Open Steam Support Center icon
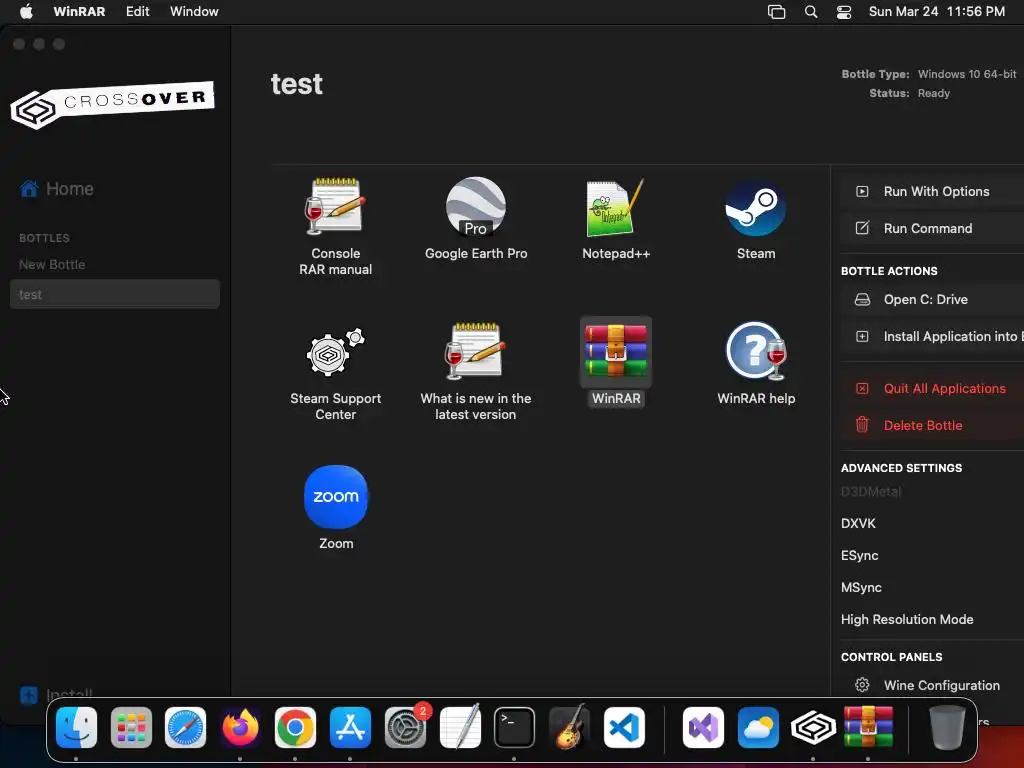The image size is (1024, 768). 335,353
